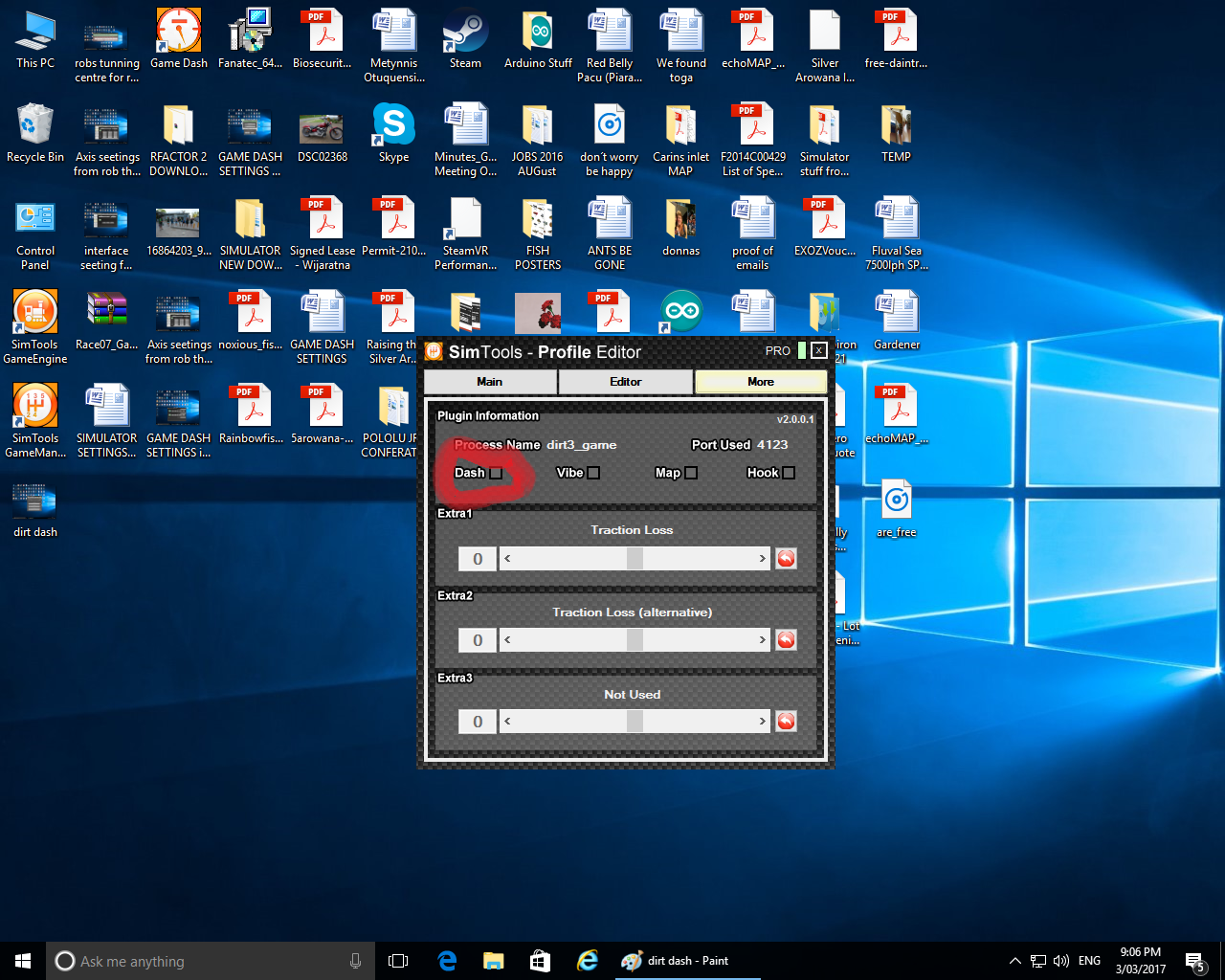Switch to dirt dash - Paint window
Viewport: 1225px width, 980px height.
click(x=685, y=961)
